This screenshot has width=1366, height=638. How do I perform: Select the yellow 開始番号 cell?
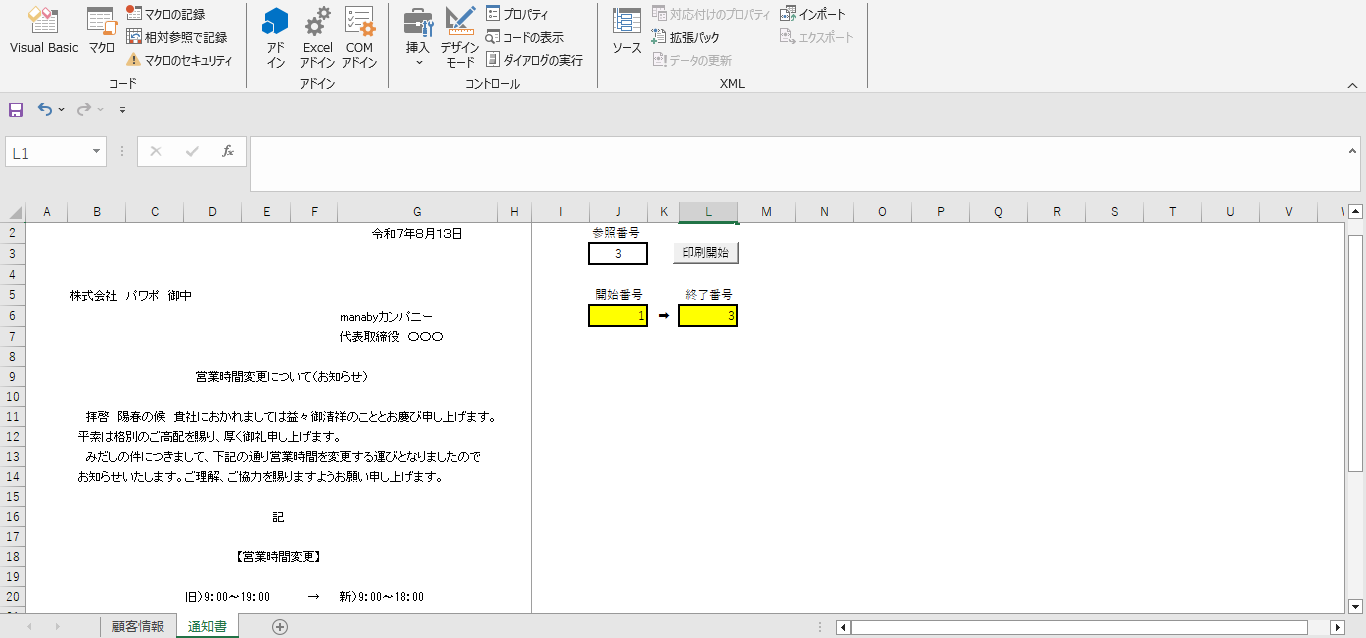click(x=618, y=316)
